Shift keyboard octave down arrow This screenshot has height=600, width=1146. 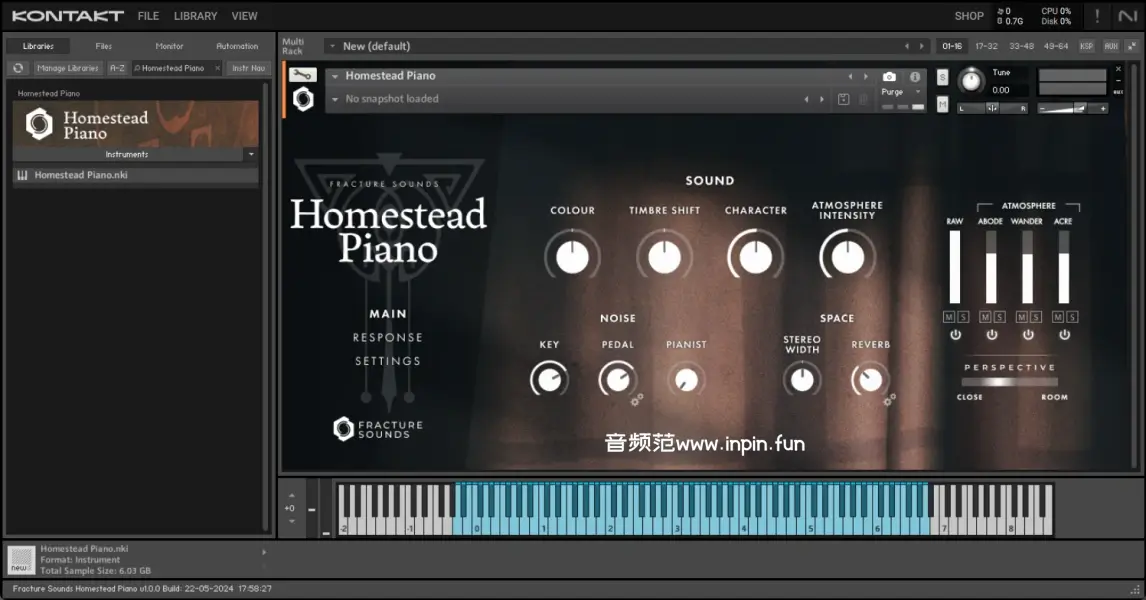[x=292, y=521]
